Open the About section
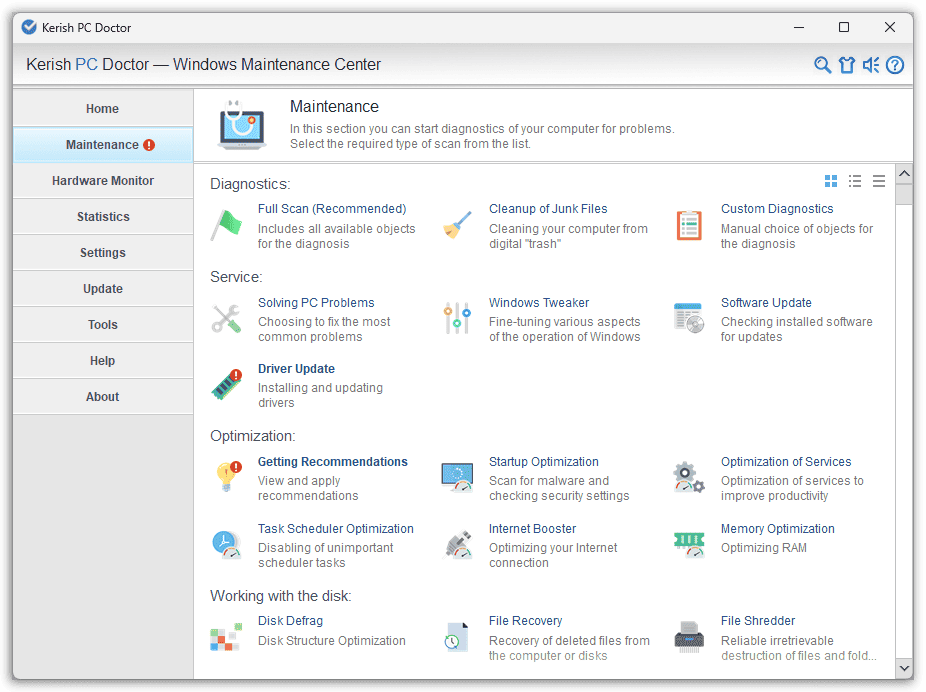926x692 pixels. point(103,397)
